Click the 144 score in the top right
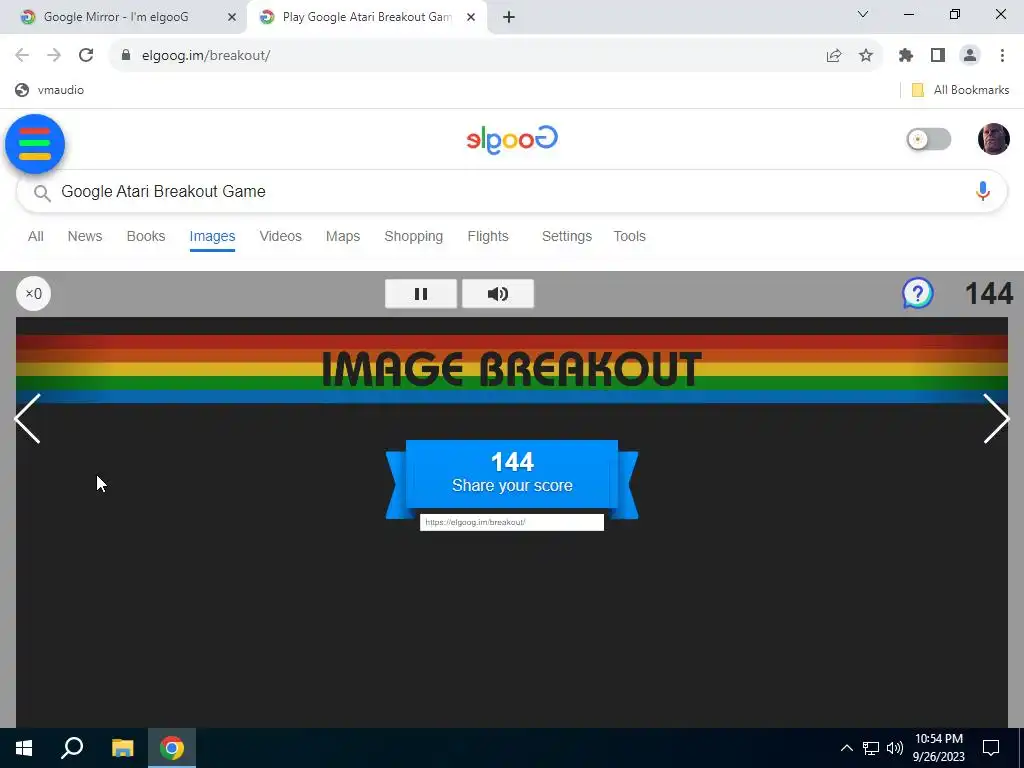 (989, 293)
